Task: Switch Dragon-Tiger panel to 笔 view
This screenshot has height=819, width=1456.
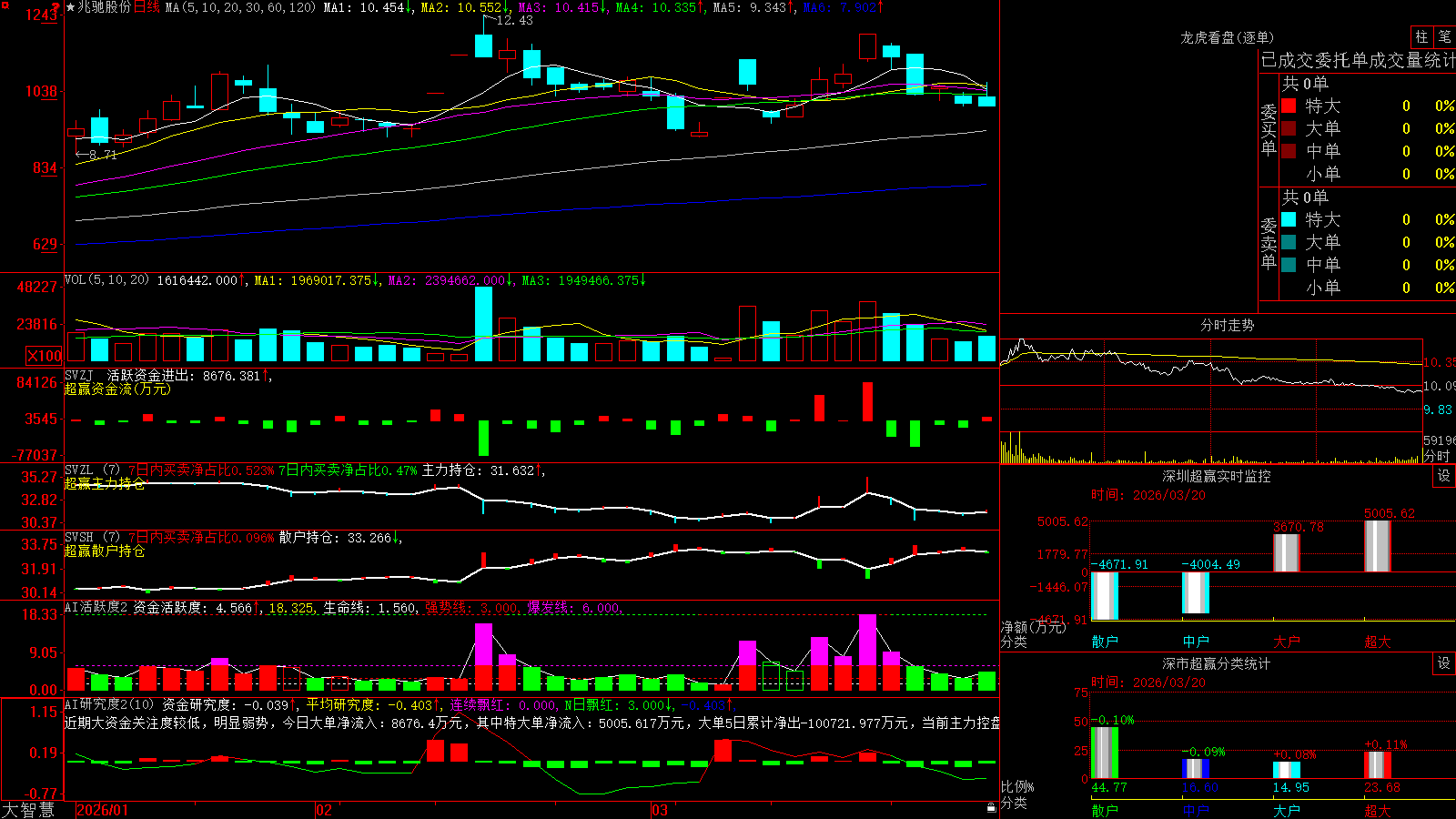Action: pyautogui.click(x=1444, y=37)
